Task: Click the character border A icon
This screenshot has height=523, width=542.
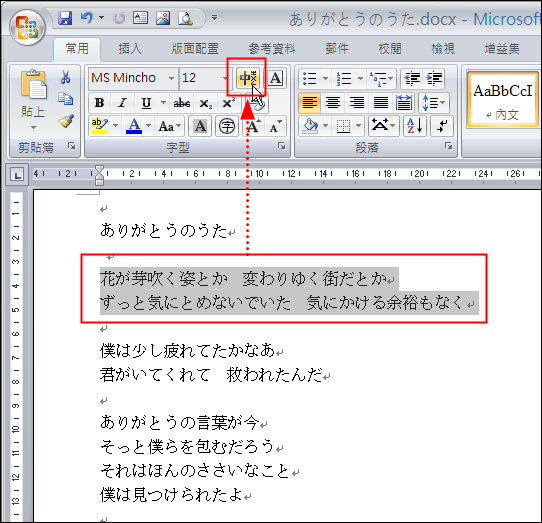Action: (x=276, y=78)
